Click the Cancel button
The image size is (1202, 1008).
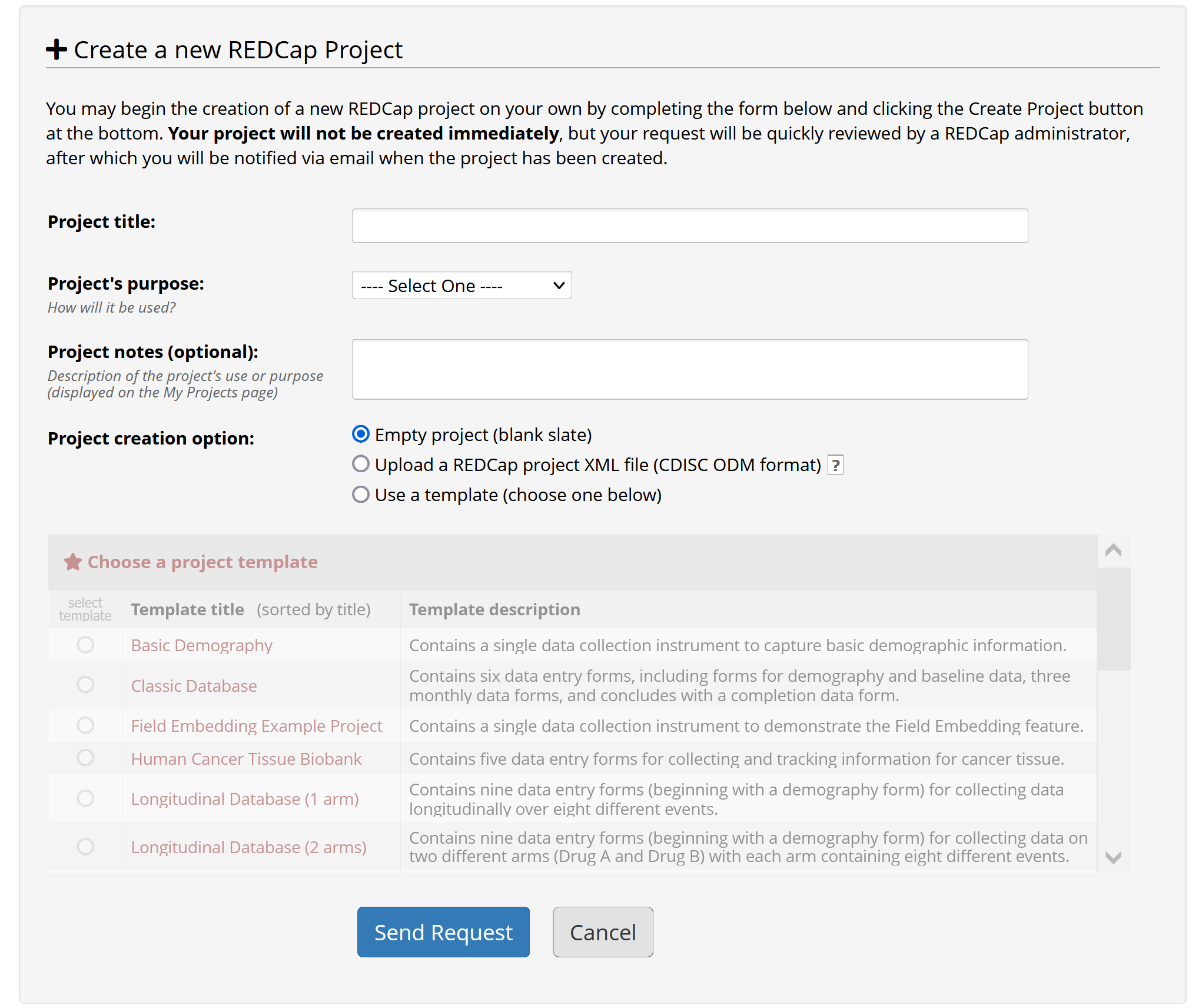(x=603, y=932)
